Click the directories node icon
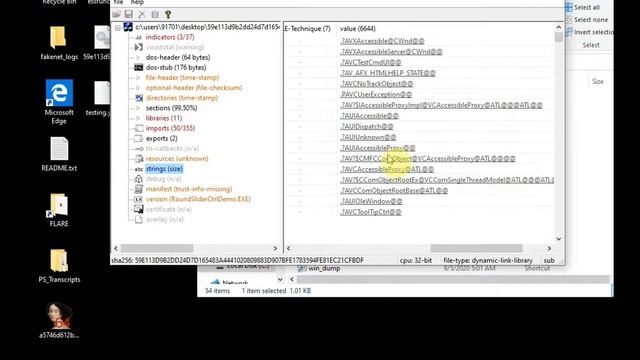The image size is (640, 360). 139,98
